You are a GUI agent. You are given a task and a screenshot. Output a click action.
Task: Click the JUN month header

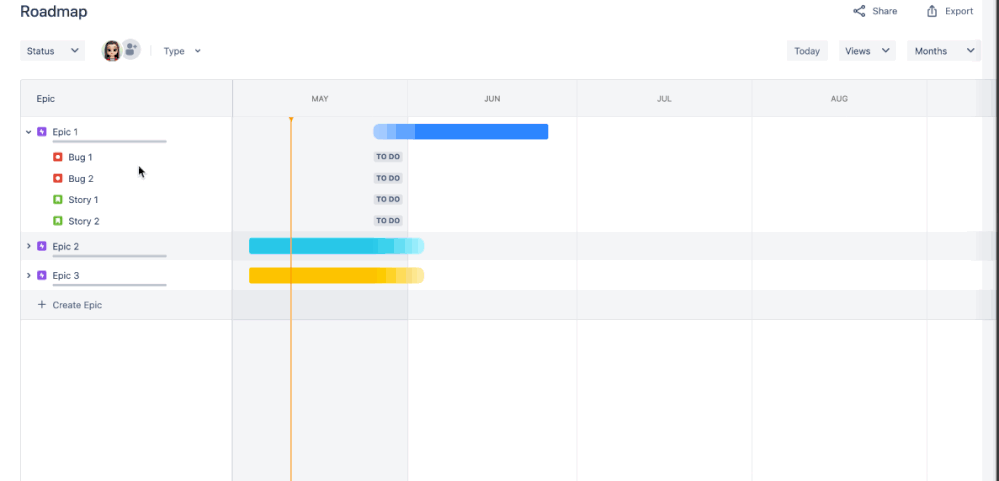pyautogui.click(x=492, y=99)
